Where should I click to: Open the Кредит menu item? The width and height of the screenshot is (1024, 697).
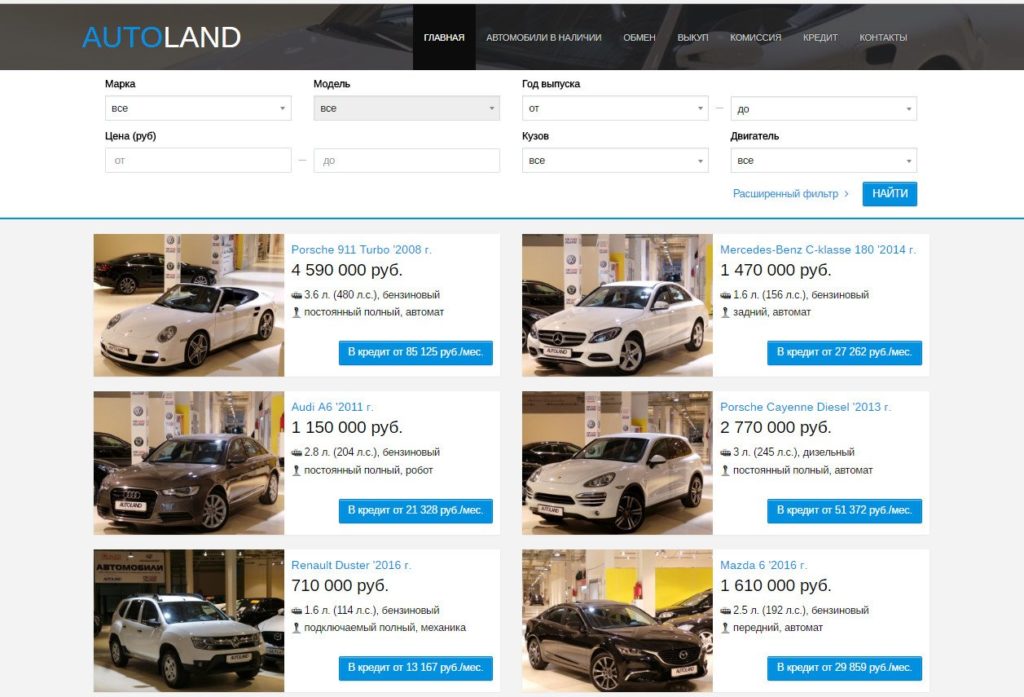[x=820, y=38]
